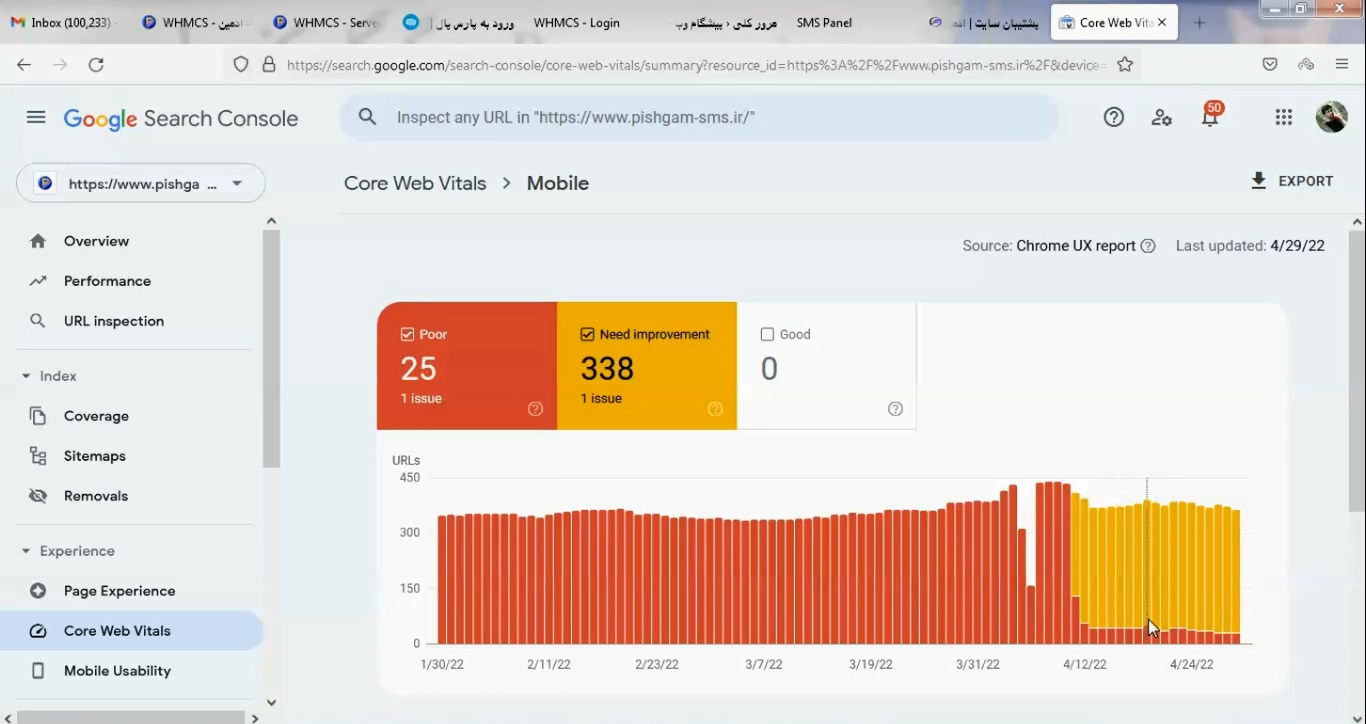Click the Core Web Vitals gauge icon
The image size is (1366, 724).
click(38, 631)
